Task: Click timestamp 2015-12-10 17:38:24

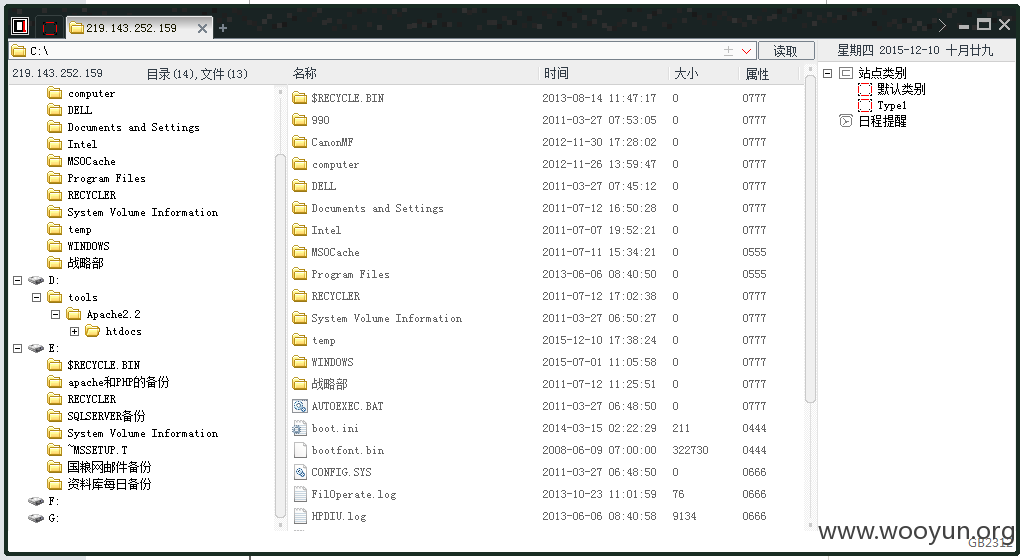Action: [599, 340]
